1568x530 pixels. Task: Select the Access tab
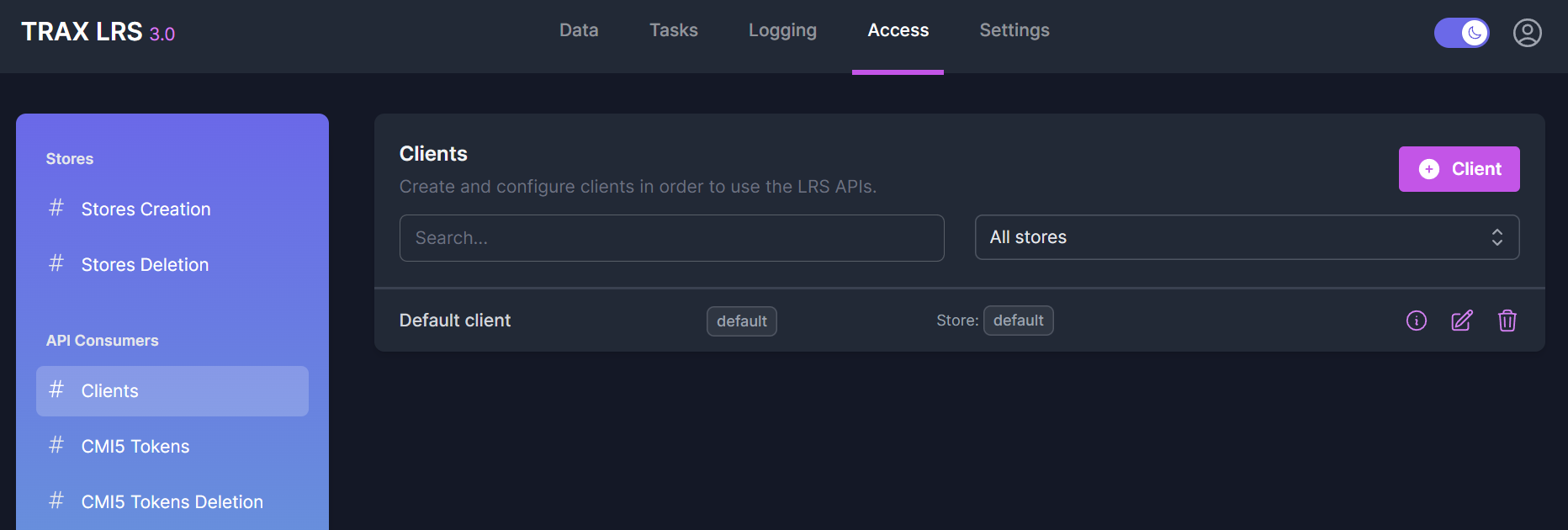pos(898,30)
